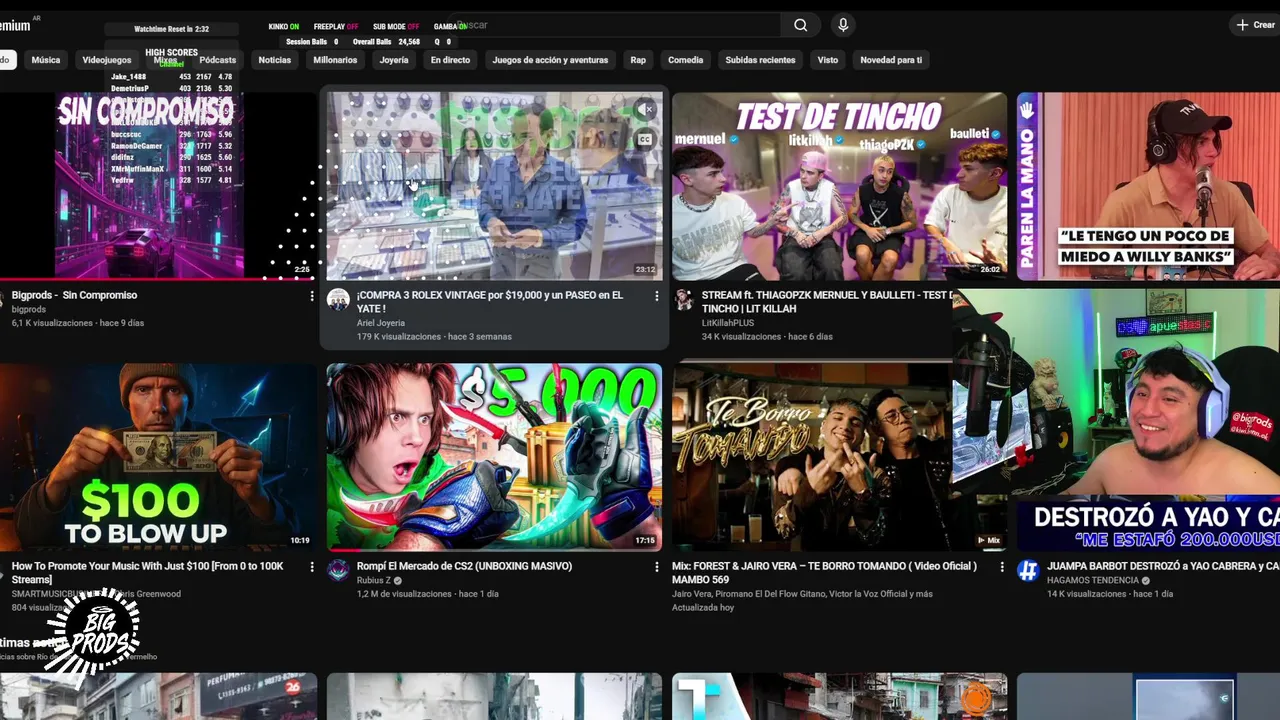Open title Mix: FOREST & JAIRO VERA
The height and width of the screenshot is (720, 1280).
pos(824,573)
